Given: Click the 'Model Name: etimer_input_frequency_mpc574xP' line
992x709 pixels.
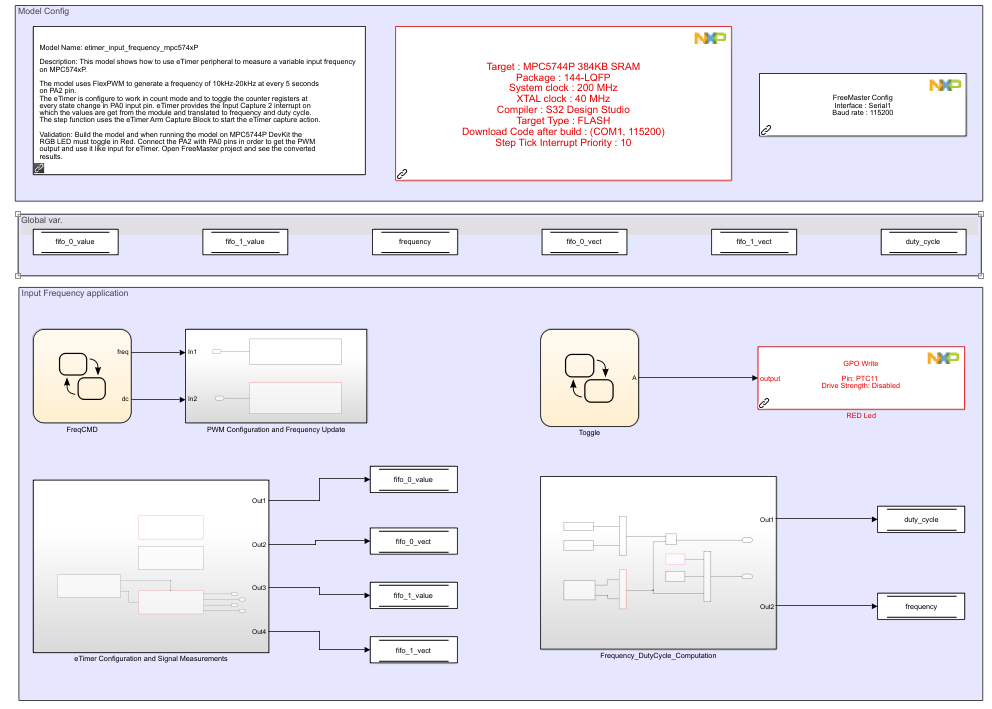Looking at the screenshot, I should pyautogui.click(x=119, y=47).
